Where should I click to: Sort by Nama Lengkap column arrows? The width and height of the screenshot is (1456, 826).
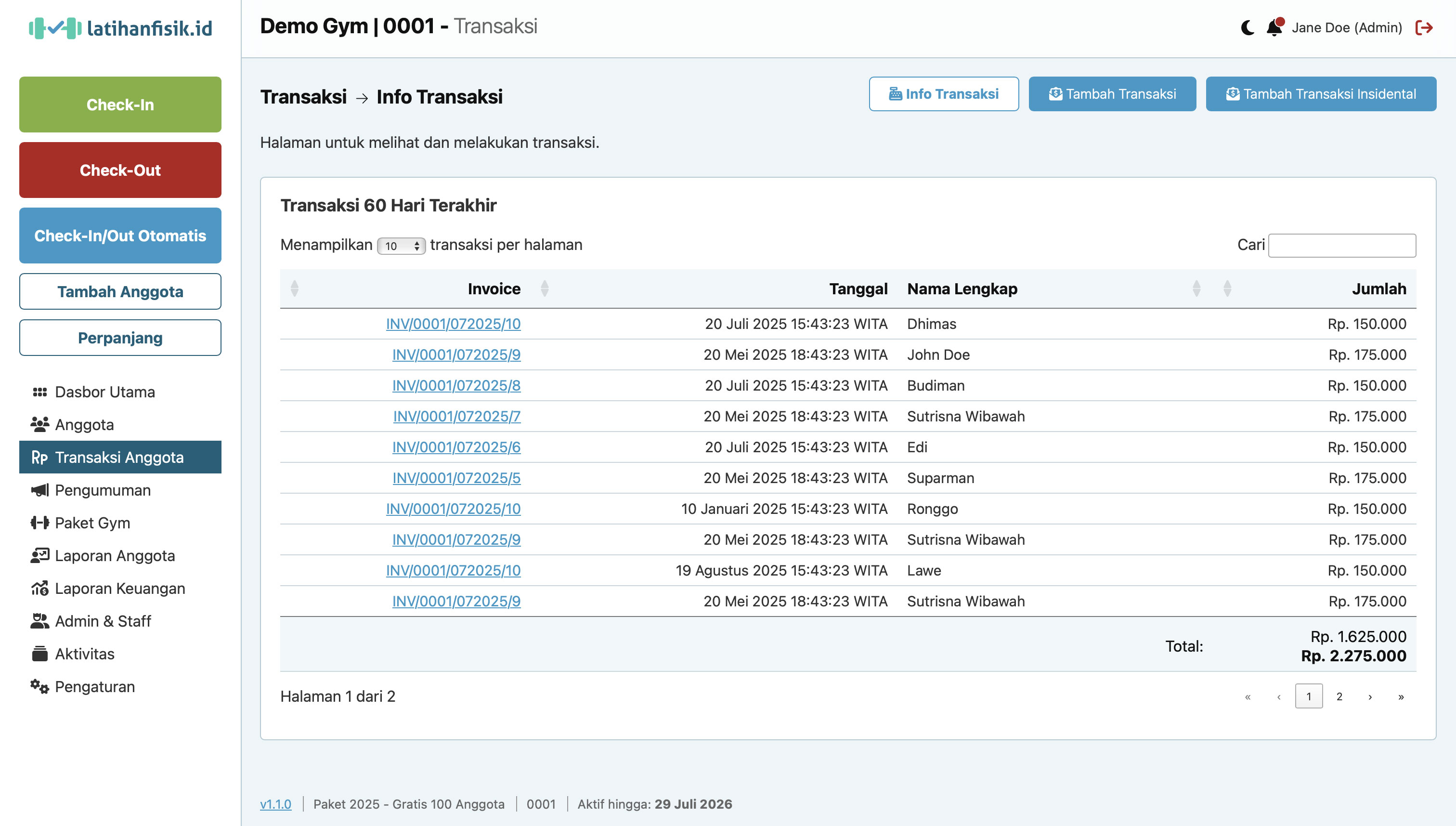1196,289
